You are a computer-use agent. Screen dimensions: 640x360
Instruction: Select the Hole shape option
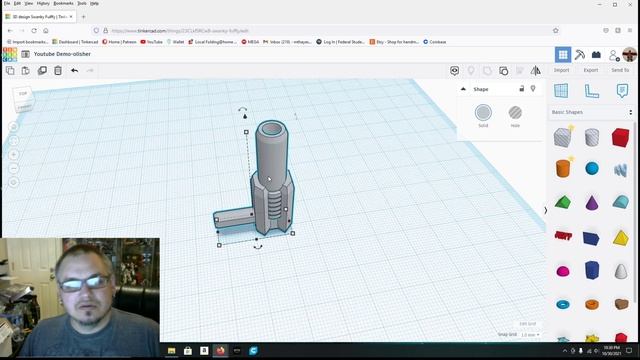pos(515,116)
